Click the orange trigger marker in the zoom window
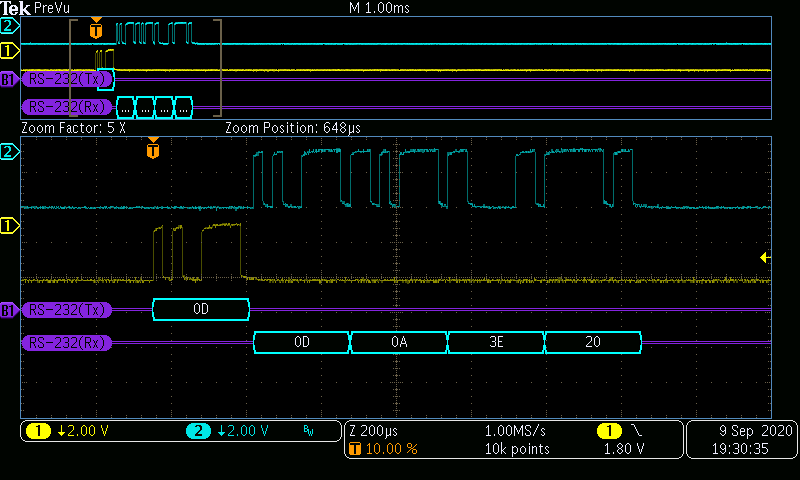The height and width of the screenshot is (480, 800). [x=153, y=150]
